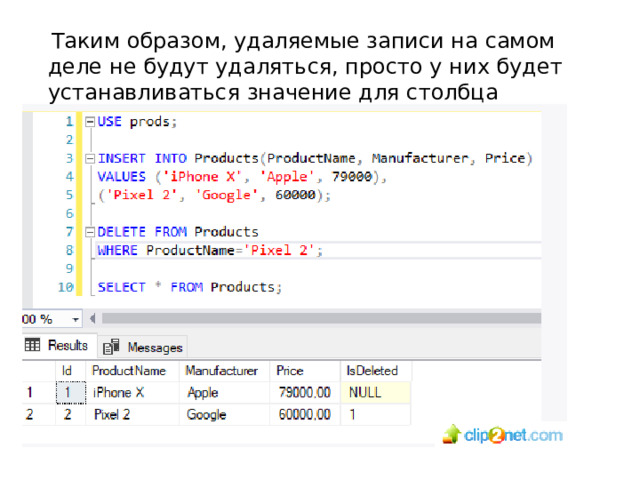Switch to the Messages tab
This screenshot has height=480, width=640.
click(x=143, y=347)
